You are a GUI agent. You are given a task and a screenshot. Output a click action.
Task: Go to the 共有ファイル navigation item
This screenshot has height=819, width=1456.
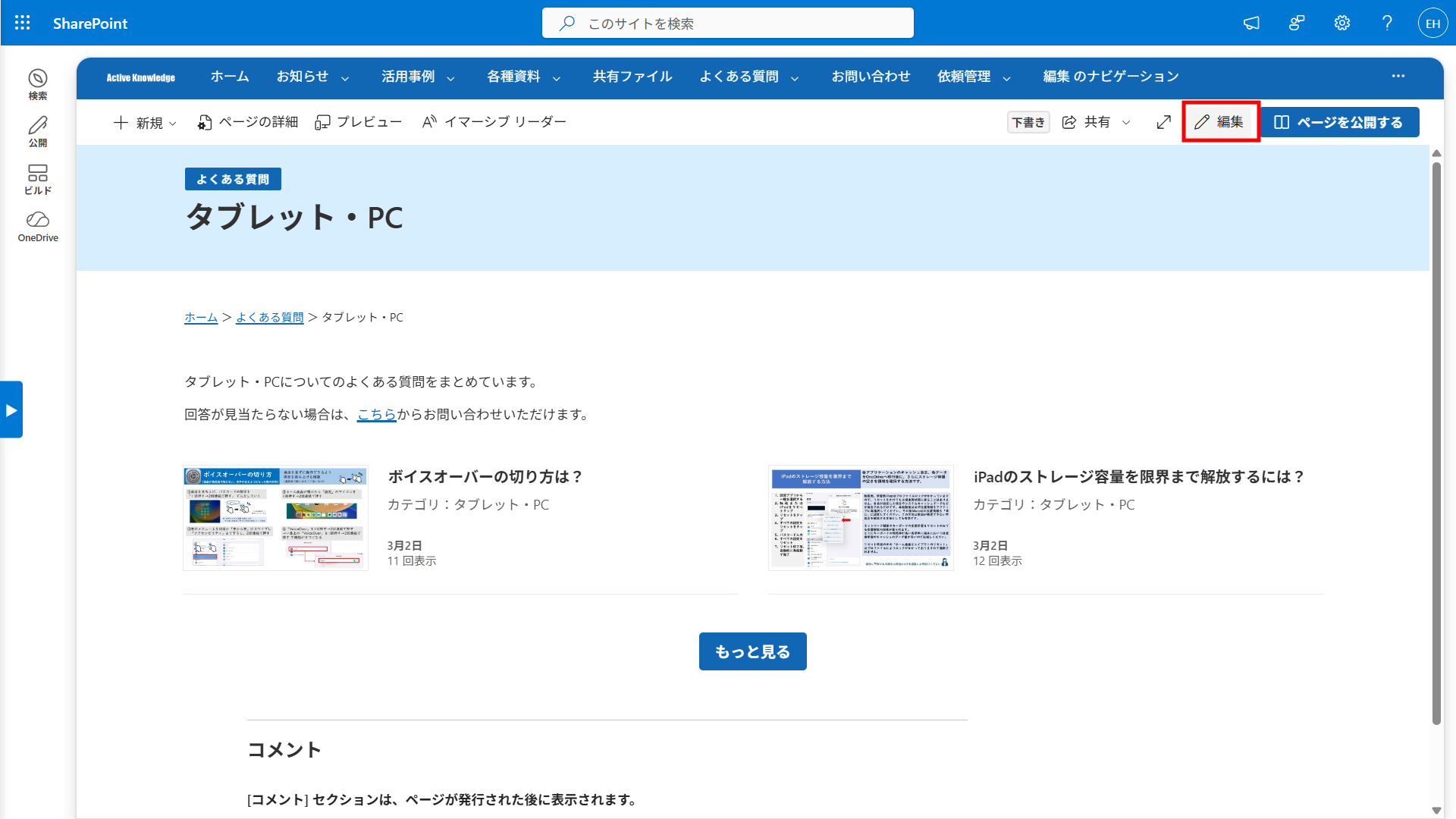[632, 77]
